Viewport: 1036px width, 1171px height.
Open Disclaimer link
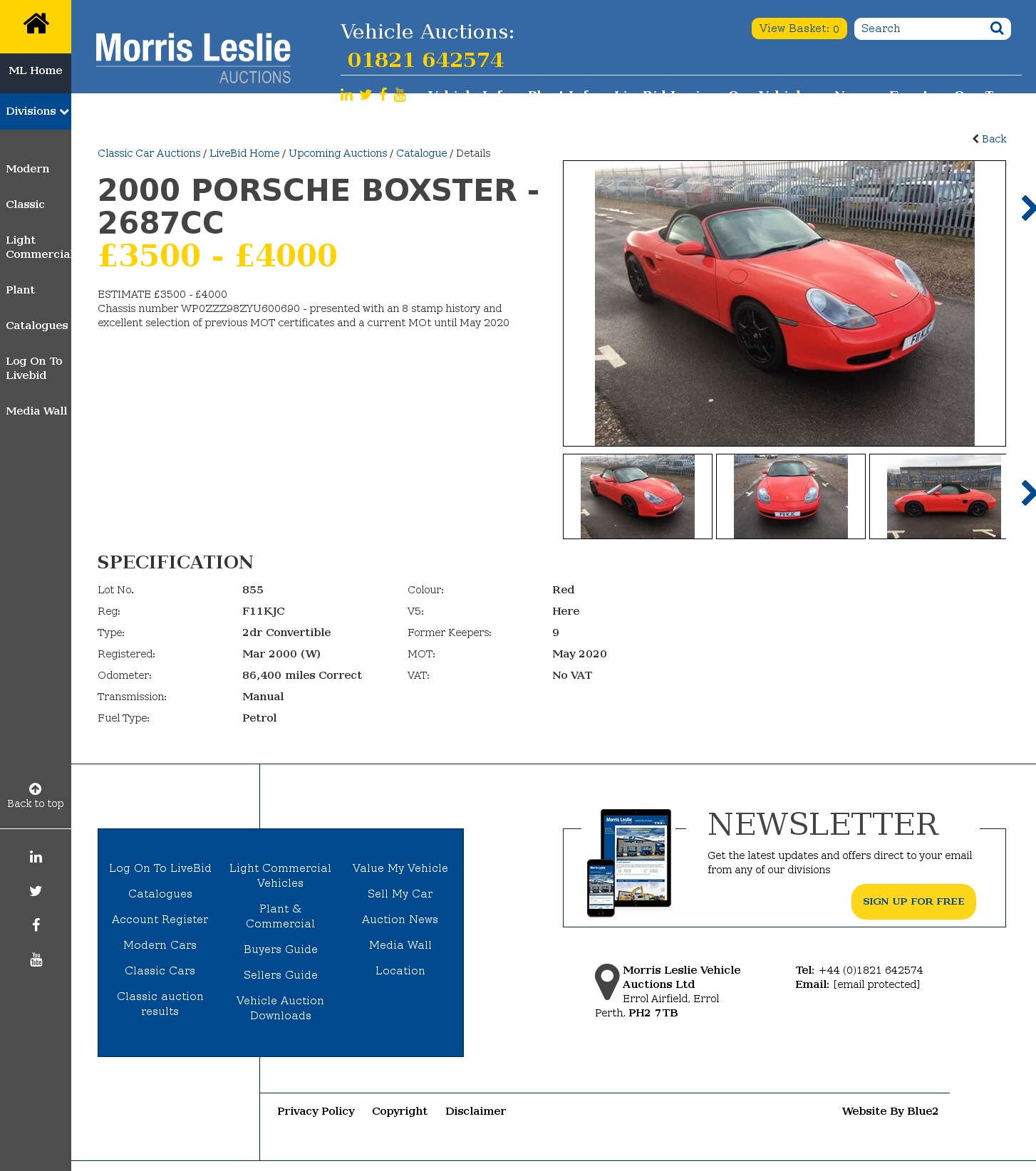[x=476, y=1111]
